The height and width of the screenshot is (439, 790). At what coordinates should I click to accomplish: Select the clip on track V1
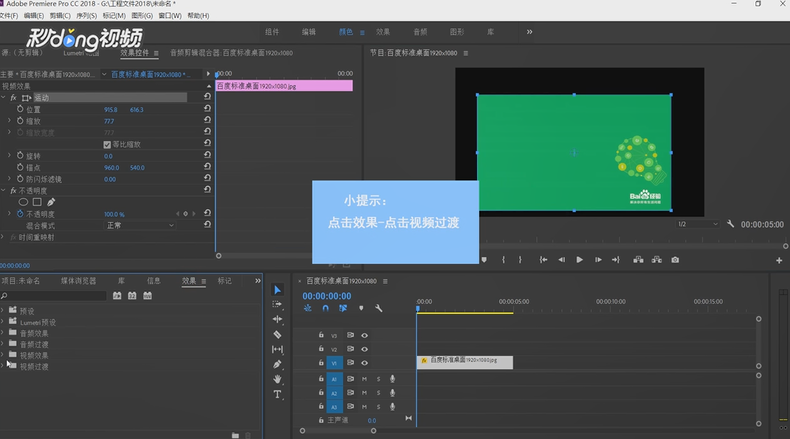465,362
